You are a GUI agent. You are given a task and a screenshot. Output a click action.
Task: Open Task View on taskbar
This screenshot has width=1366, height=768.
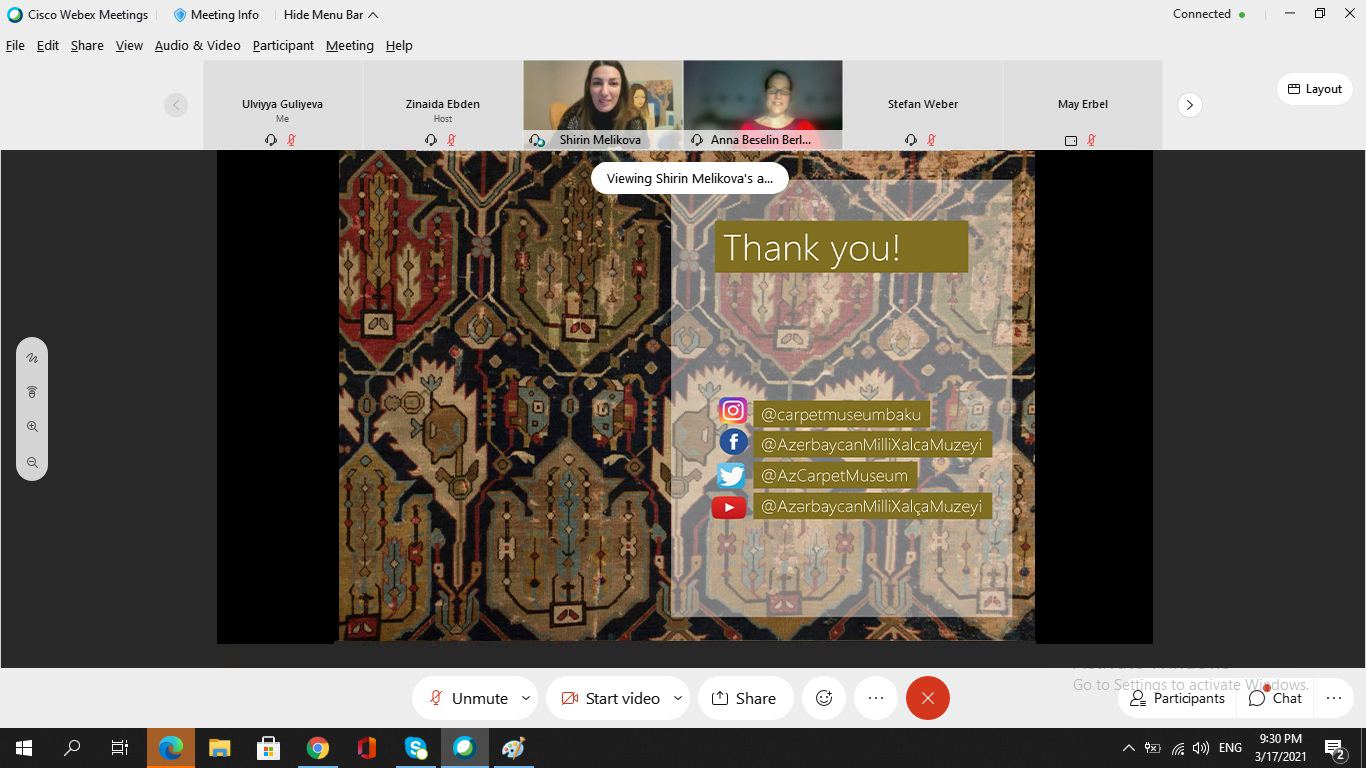[x=120, y=748]
